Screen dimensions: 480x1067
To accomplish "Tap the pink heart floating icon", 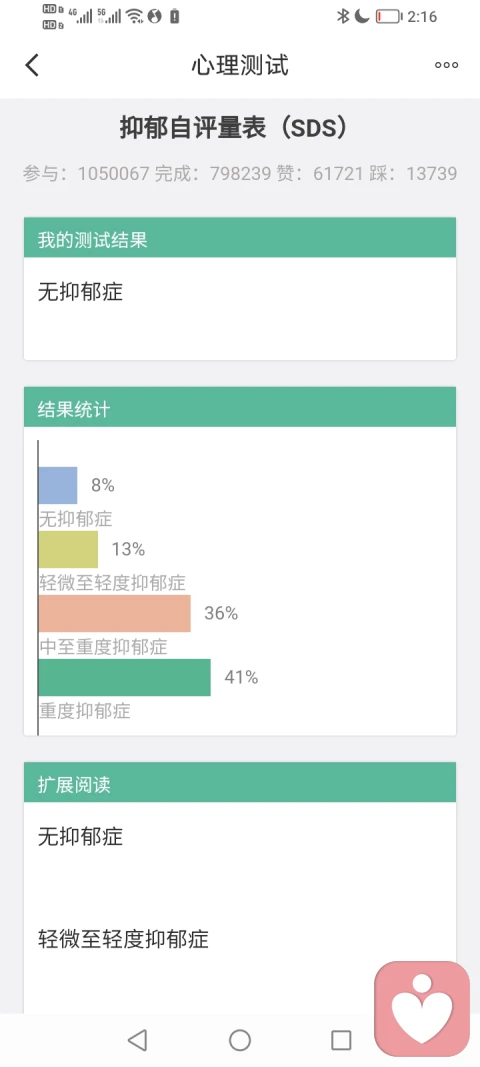I will pyautogui.click(x=422, y=1008).
